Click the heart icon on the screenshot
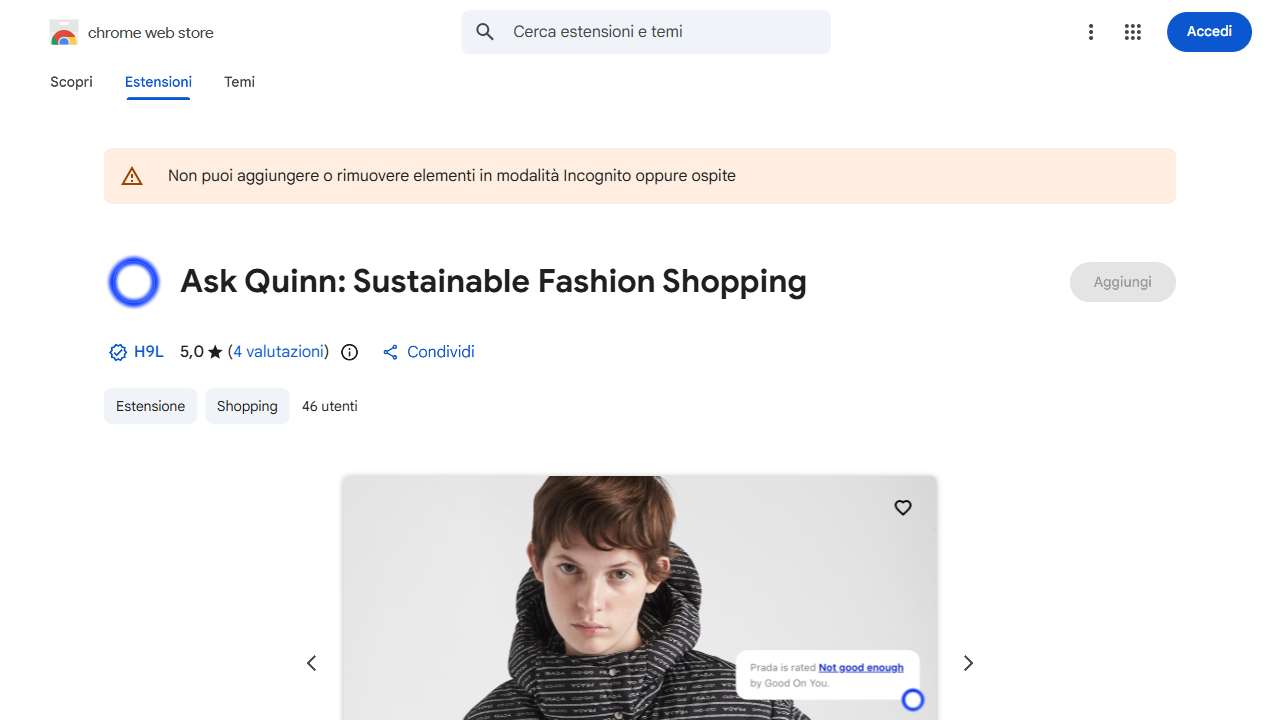Screen dimensions: 1280x720 pyautogui.click(x=902, y=508)
